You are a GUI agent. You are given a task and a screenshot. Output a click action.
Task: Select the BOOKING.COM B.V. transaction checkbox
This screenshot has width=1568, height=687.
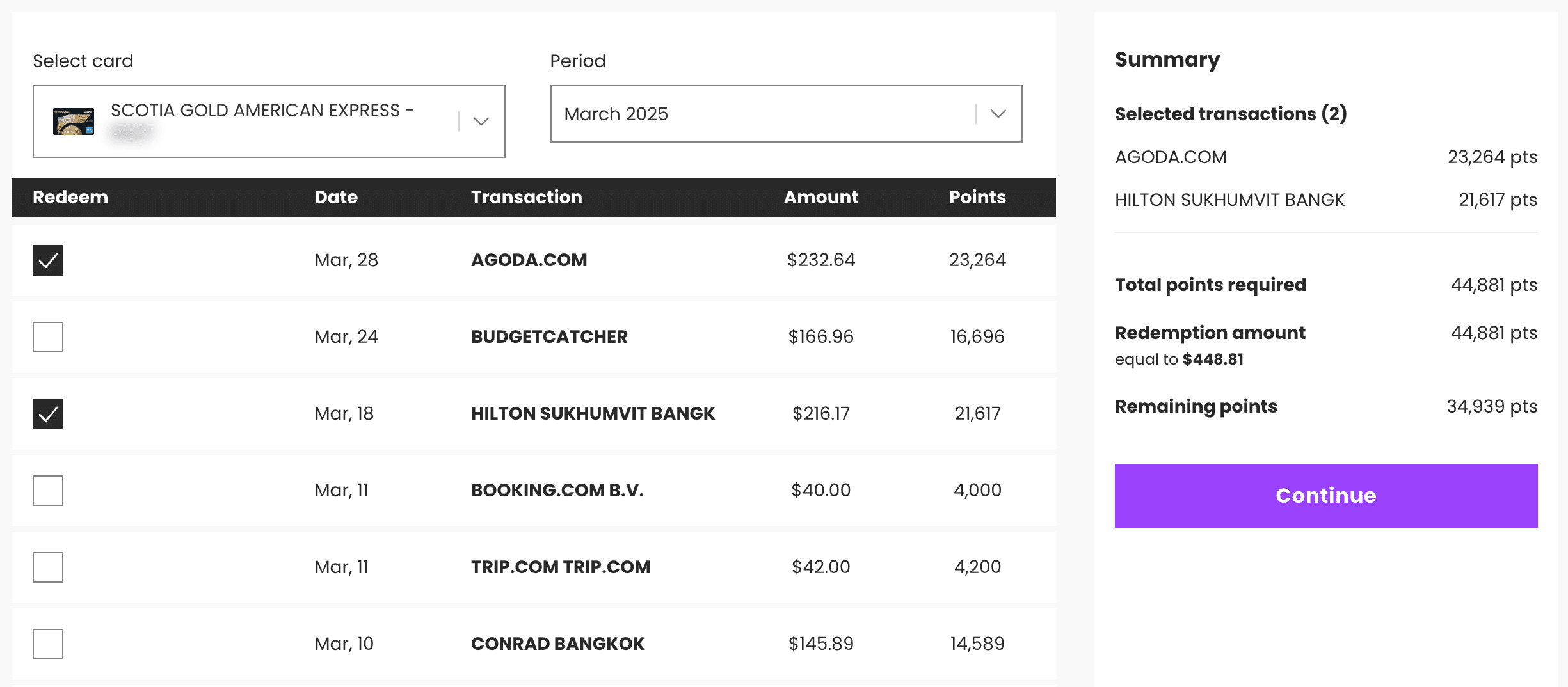point(48,491)
